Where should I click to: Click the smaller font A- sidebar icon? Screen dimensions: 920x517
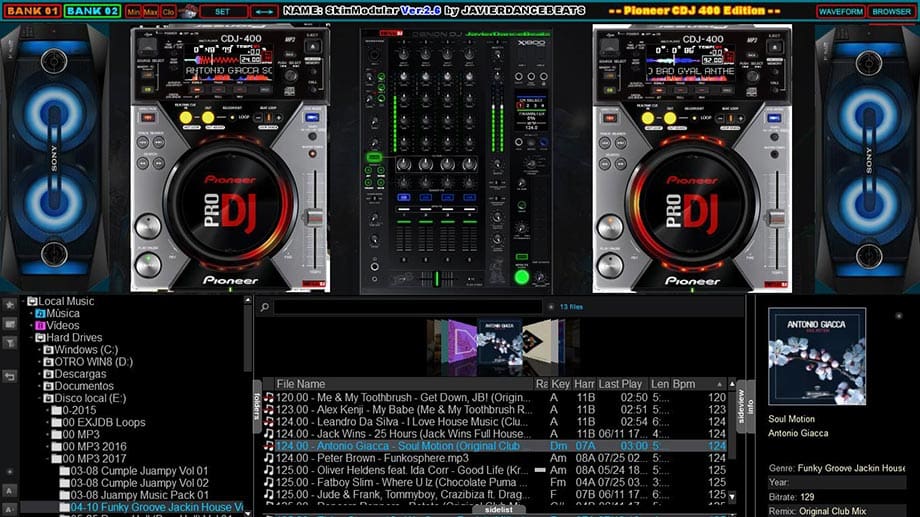(9, 508)
